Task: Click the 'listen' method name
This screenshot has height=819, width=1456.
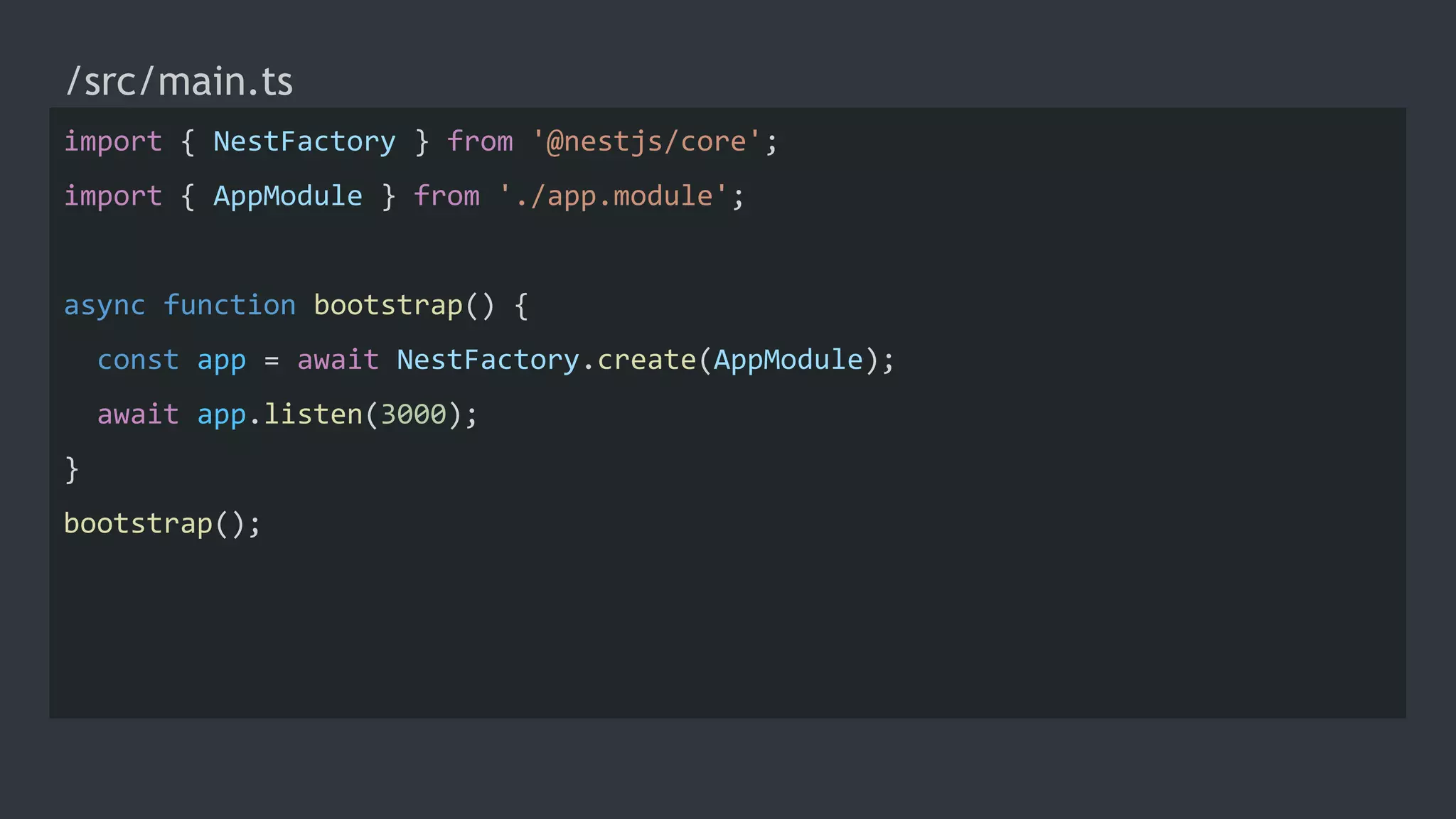Action: 314,414
